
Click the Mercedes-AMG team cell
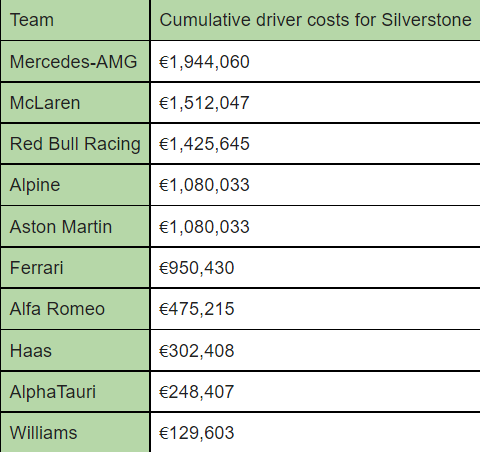[75, 61]
